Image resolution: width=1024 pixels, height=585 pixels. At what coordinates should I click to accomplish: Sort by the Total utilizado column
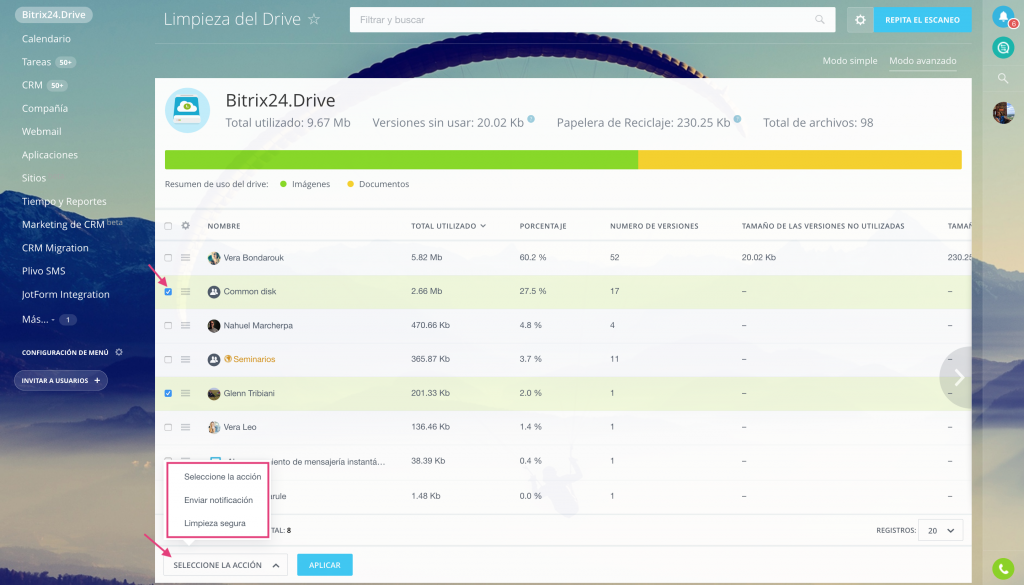click(448, 226)
